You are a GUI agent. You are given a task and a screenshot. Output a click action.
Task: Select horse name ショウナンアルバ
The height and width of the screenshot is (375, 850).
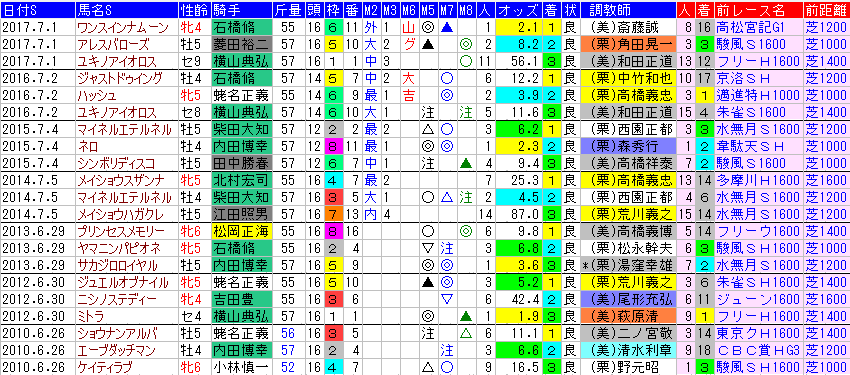(x=118, y=334)
